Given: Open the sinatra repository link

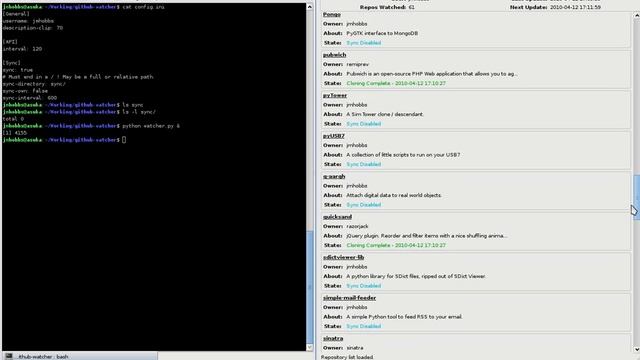Looking at the screenshot, I should [x=333, y=338].
